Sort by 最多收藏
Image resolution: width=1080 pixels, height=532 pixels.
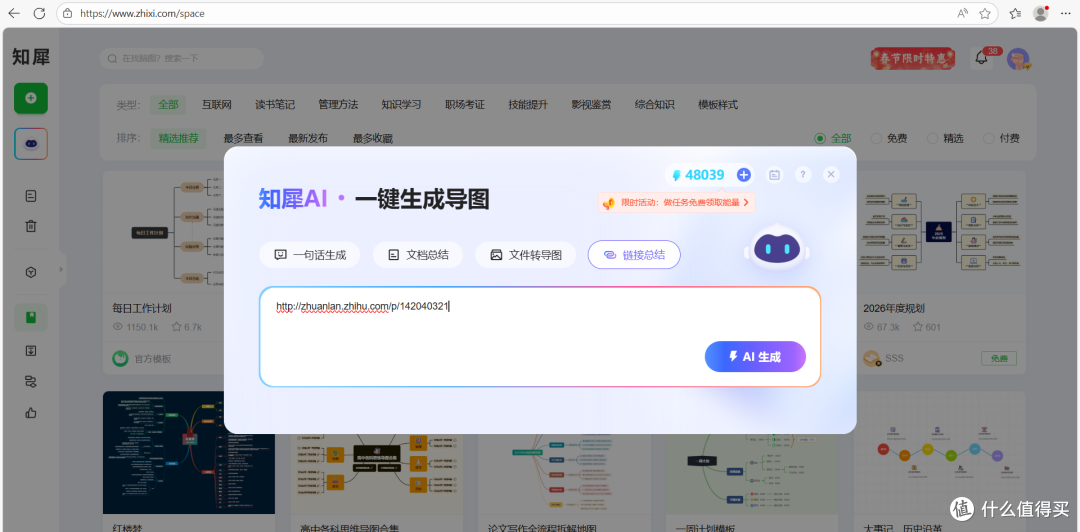coord(373,138)
